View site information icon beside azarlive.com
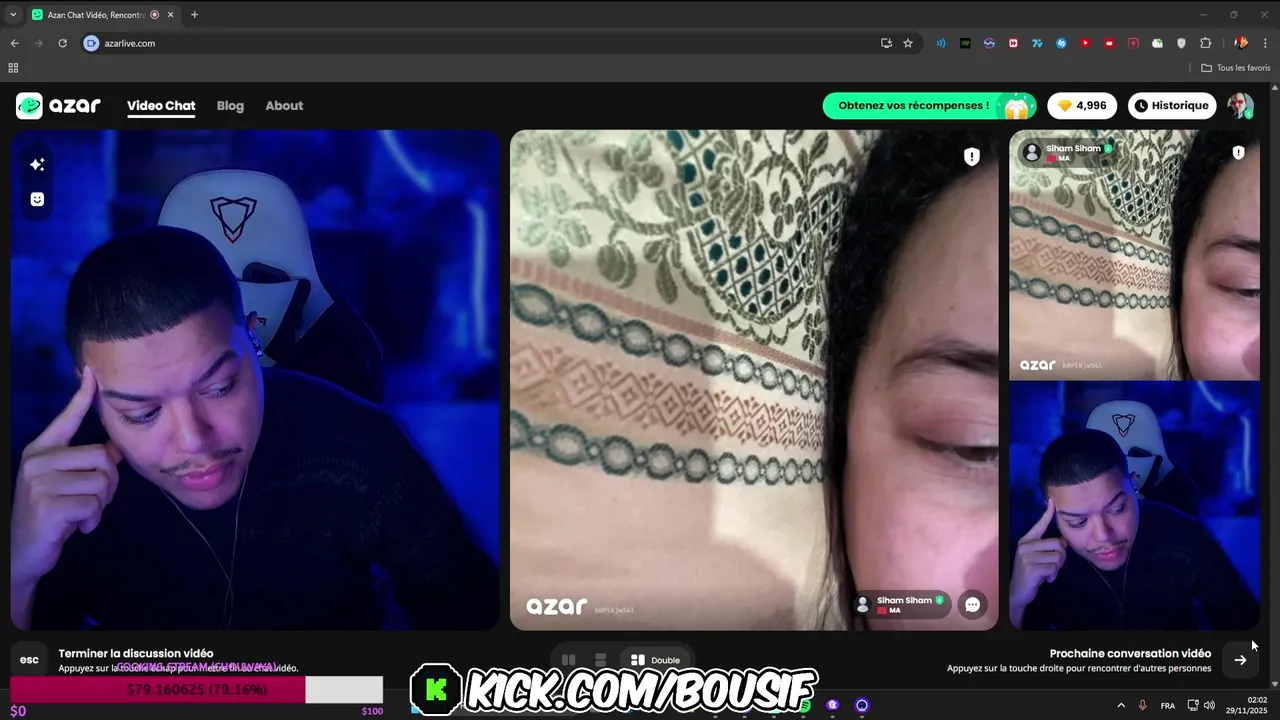Viewport: 1280px width, 720px height. click(x=91, y=43)
